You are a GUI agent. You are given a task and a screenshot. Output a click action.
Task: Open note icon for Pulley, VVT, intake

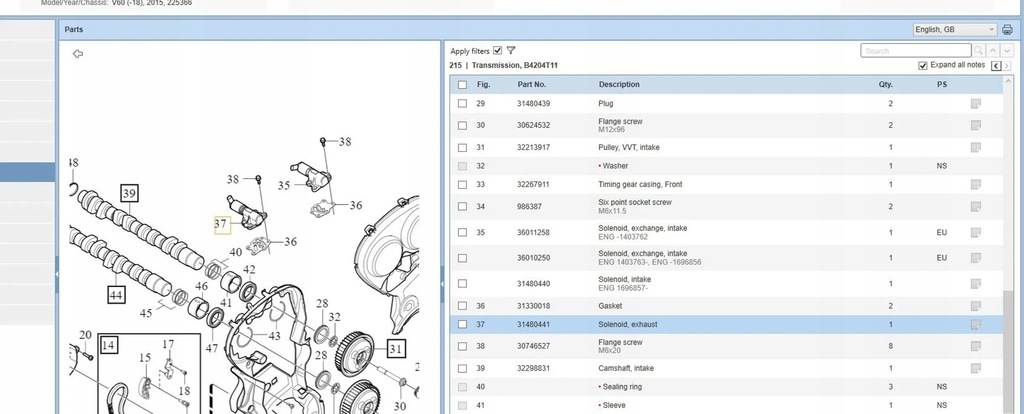tap(976, 148)
